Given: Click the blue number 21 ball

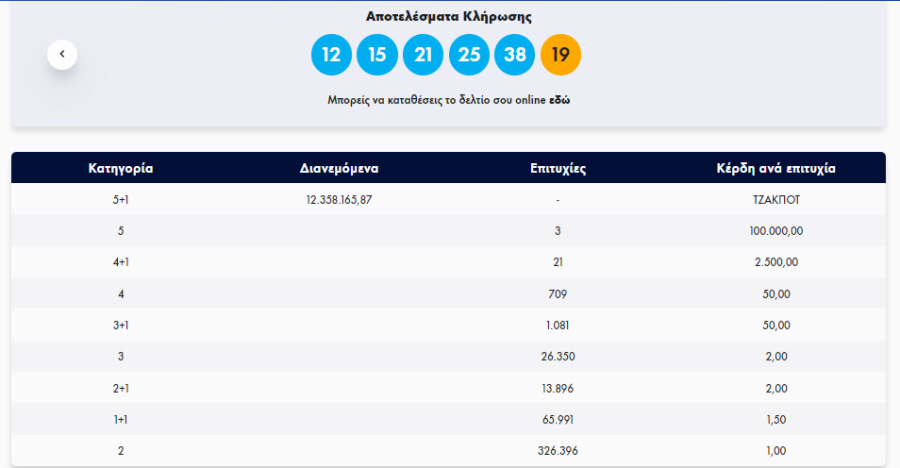Looking at the screenshot, I should point(423,54).
